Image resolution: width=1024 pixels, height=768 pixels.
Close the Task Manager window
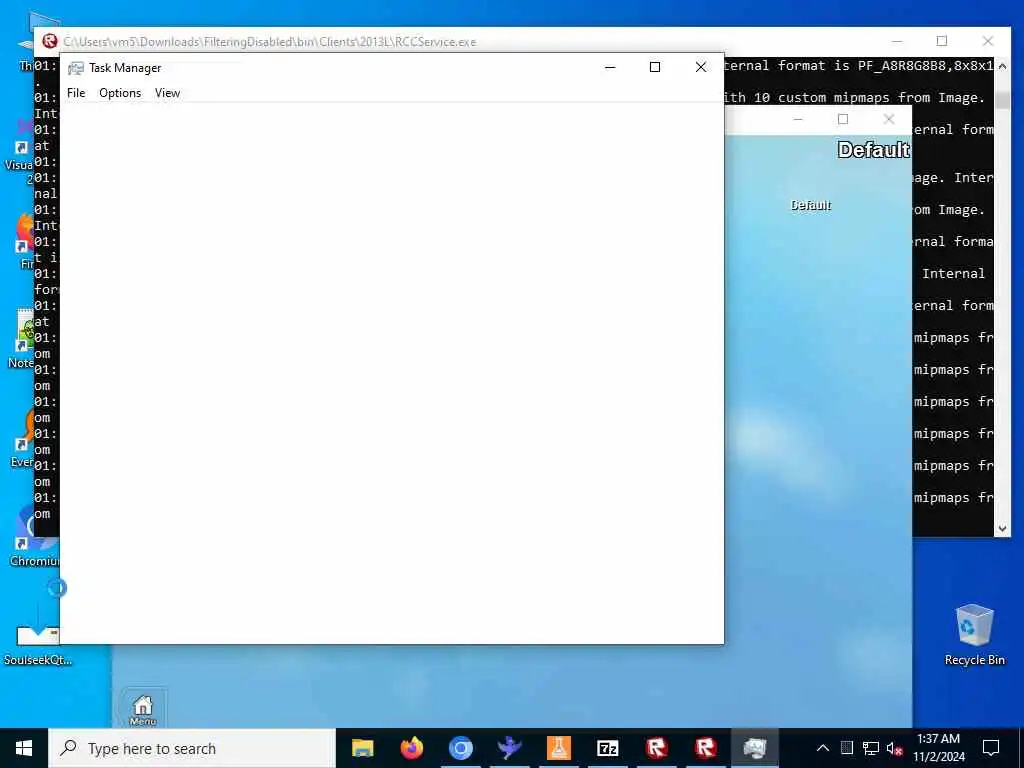[701, 67]
